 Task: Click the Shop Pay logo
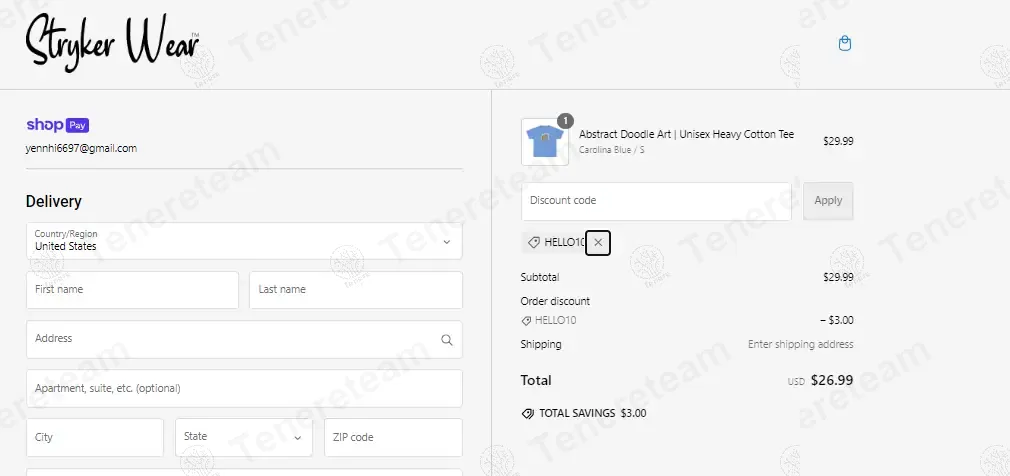57,125
